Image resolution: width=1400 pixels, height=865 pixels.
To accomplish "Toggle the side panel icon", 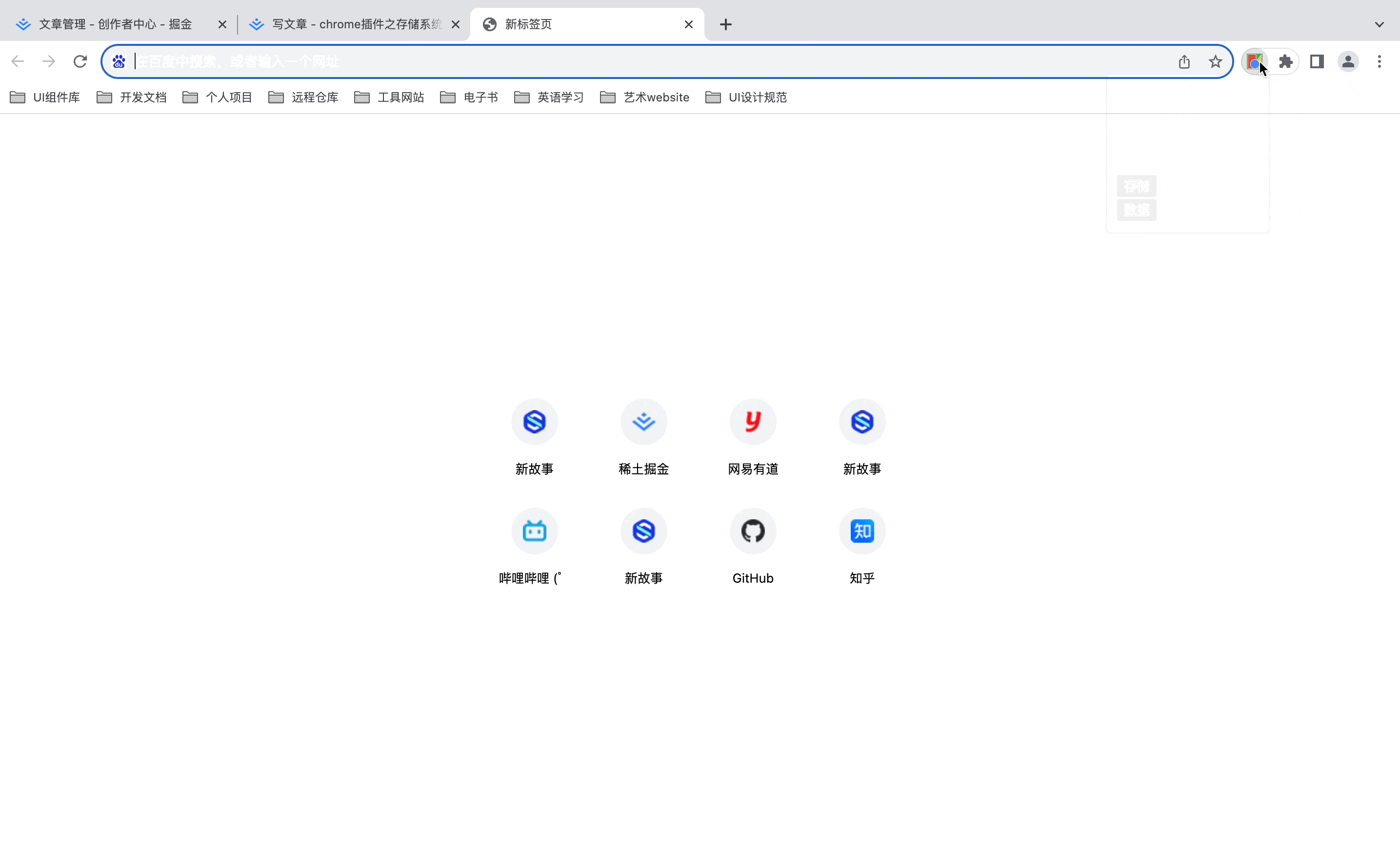I will point(1317,61).
